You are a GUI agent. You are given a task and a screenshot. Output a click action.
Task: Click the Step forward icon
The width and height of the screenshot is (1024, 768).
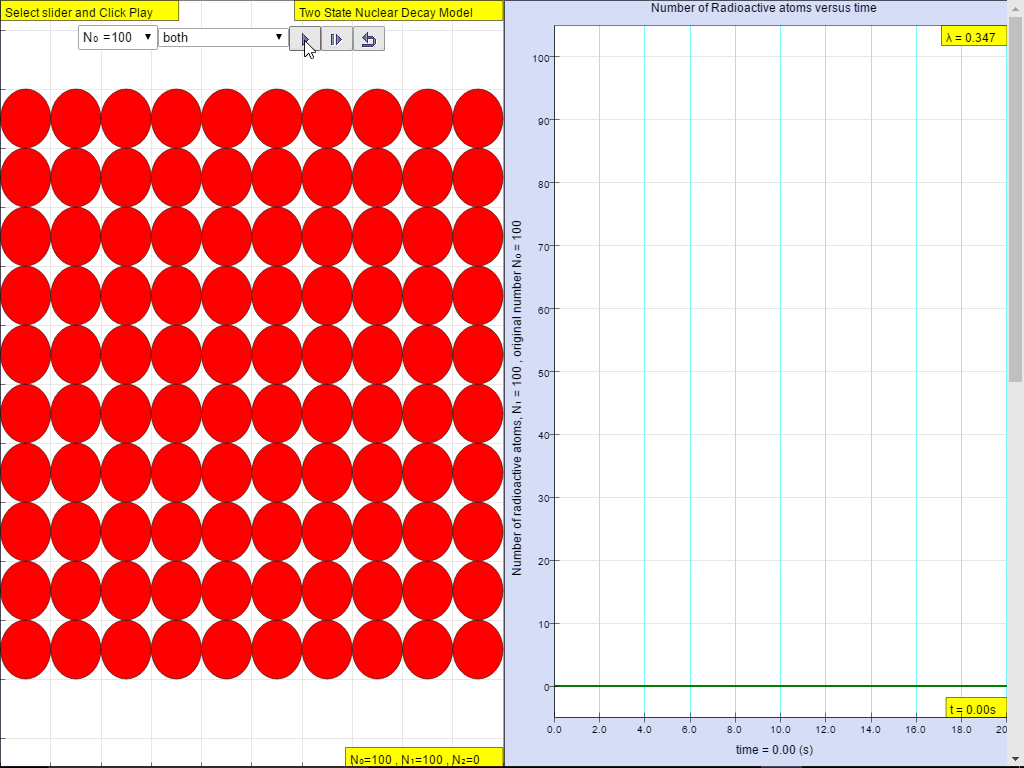click(x=337, y=38)
